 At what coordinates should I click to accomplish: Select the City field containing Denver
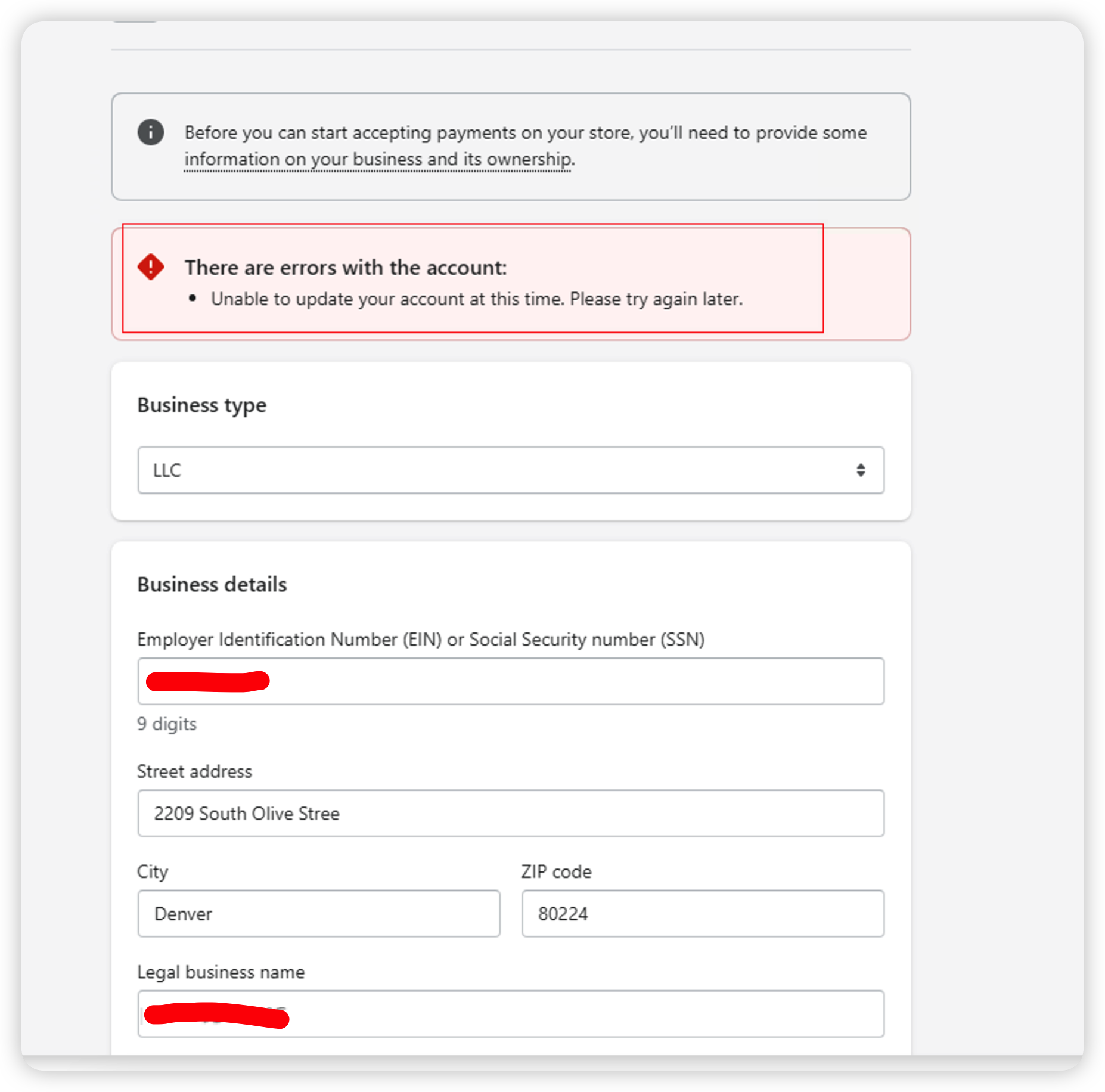click(319, 913)
